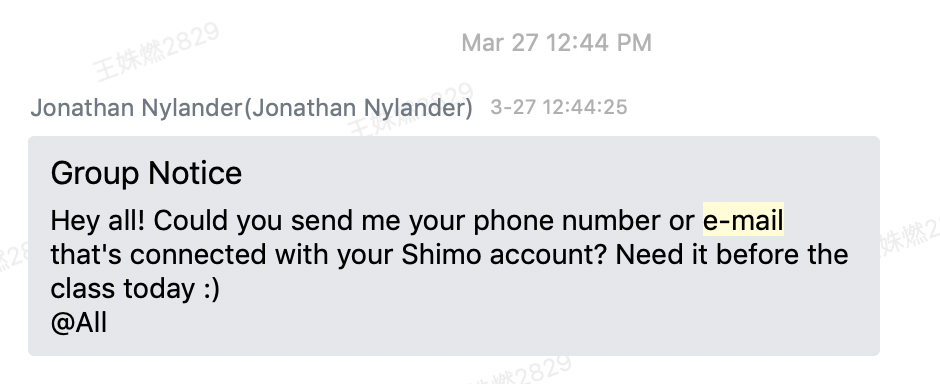Click the Mar 27 12:44 PM date separator
The height and width of the screenshot is (384, 940).
[556, 43]
